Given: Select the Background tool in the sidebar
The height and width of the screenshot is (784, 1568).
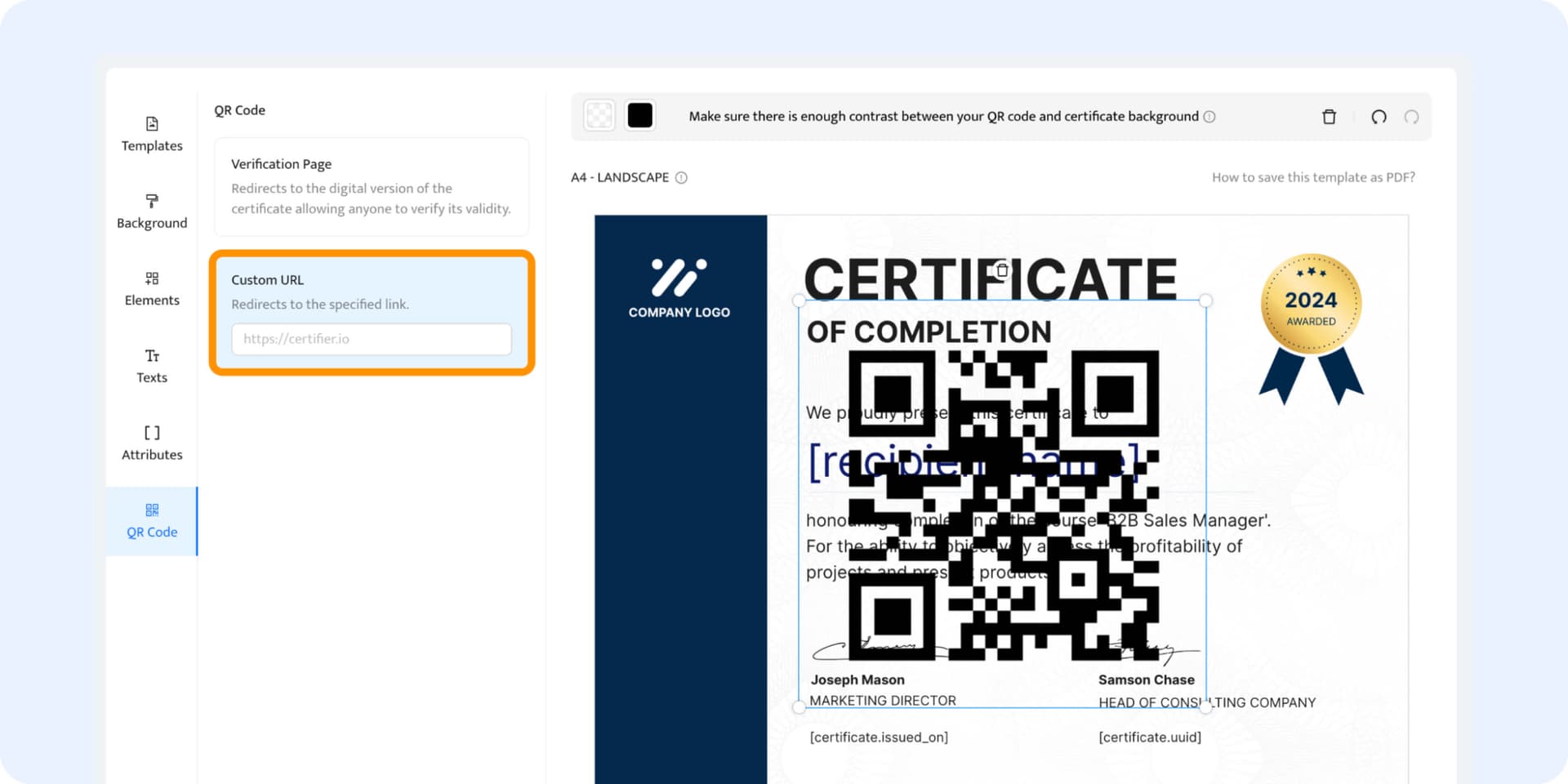Looking at the screenshot, I should coord(151,211).
